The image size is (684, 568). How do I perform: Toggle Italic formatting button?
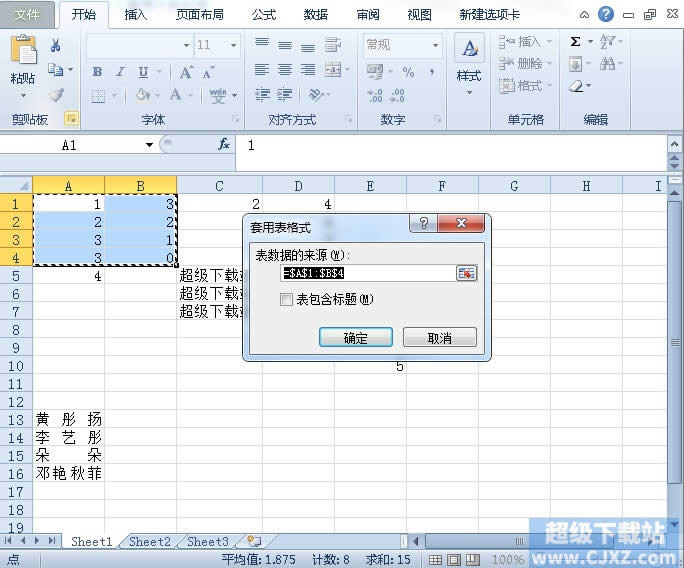tap(120, 72)
